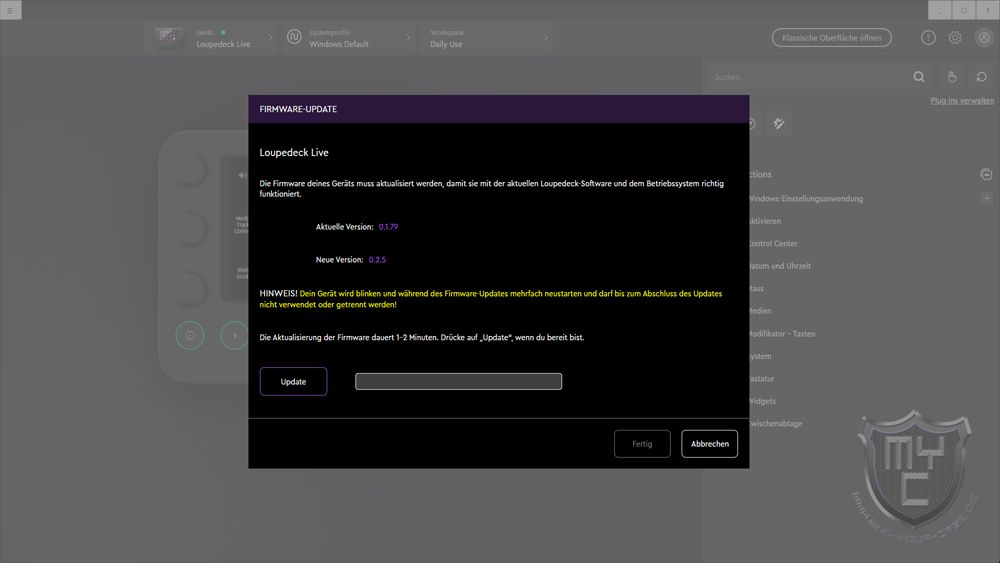Click the greyed Fertig button
Image resolution: width=1000 pixels, height=563 pixels.
[642, 444]
